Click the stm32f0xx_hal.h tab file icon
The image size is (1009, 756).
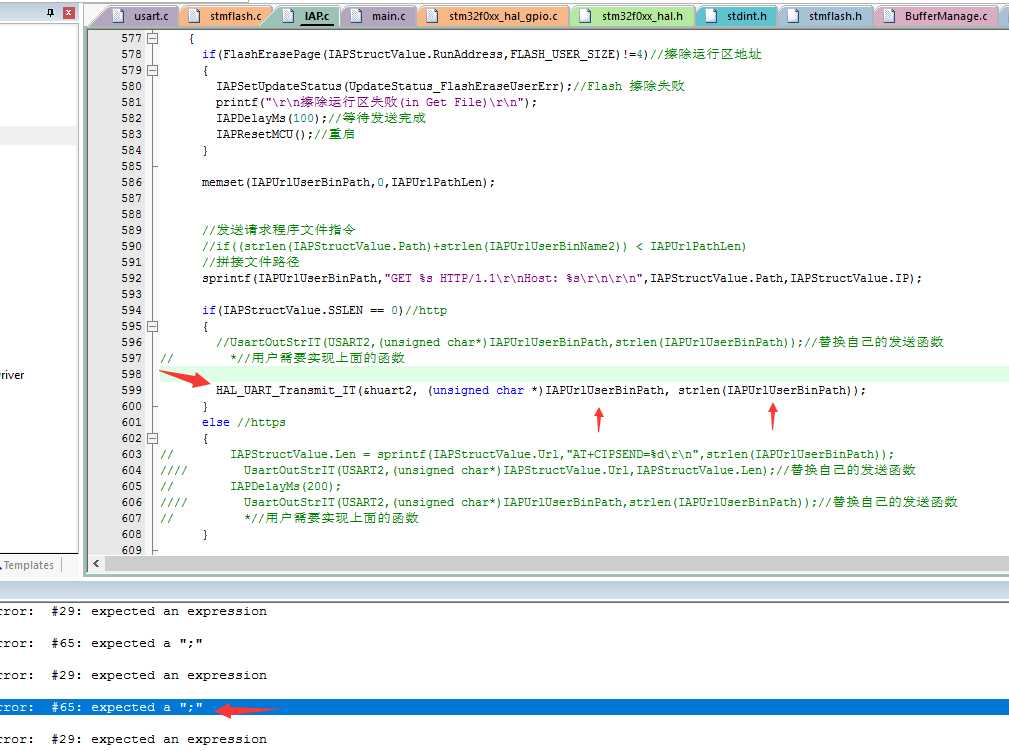pos(585,16)
